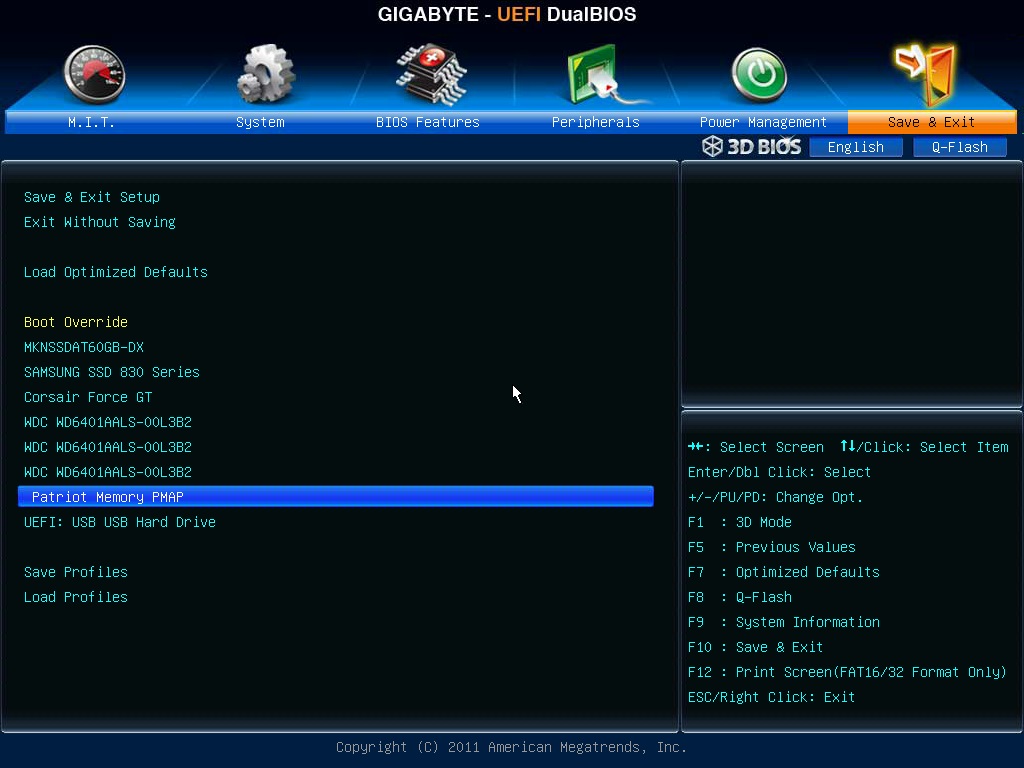Click the F9 : System Information help line
The image size is (1024, 768).
coord(784,622)
